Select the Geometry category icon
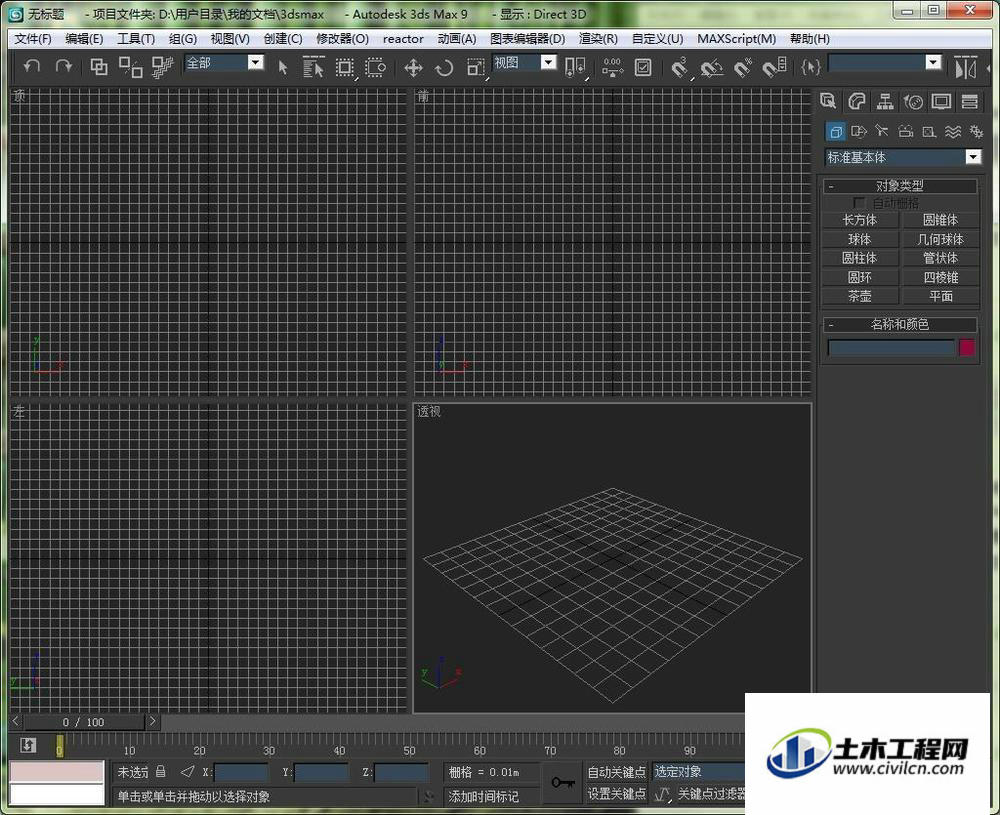 (x=835, y=132)
